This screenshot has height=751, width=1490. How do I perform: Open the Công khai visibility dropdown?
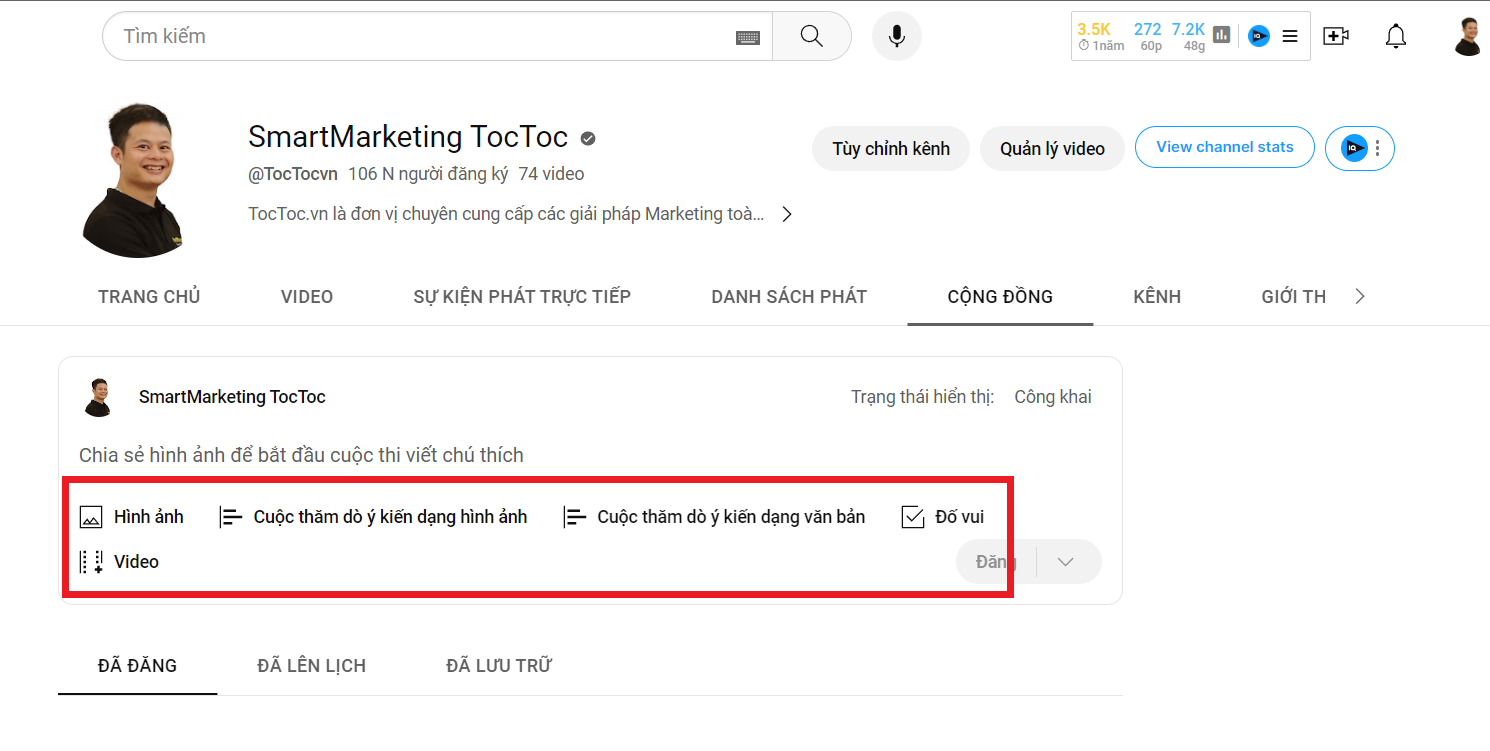click(x=1052, y=397)
